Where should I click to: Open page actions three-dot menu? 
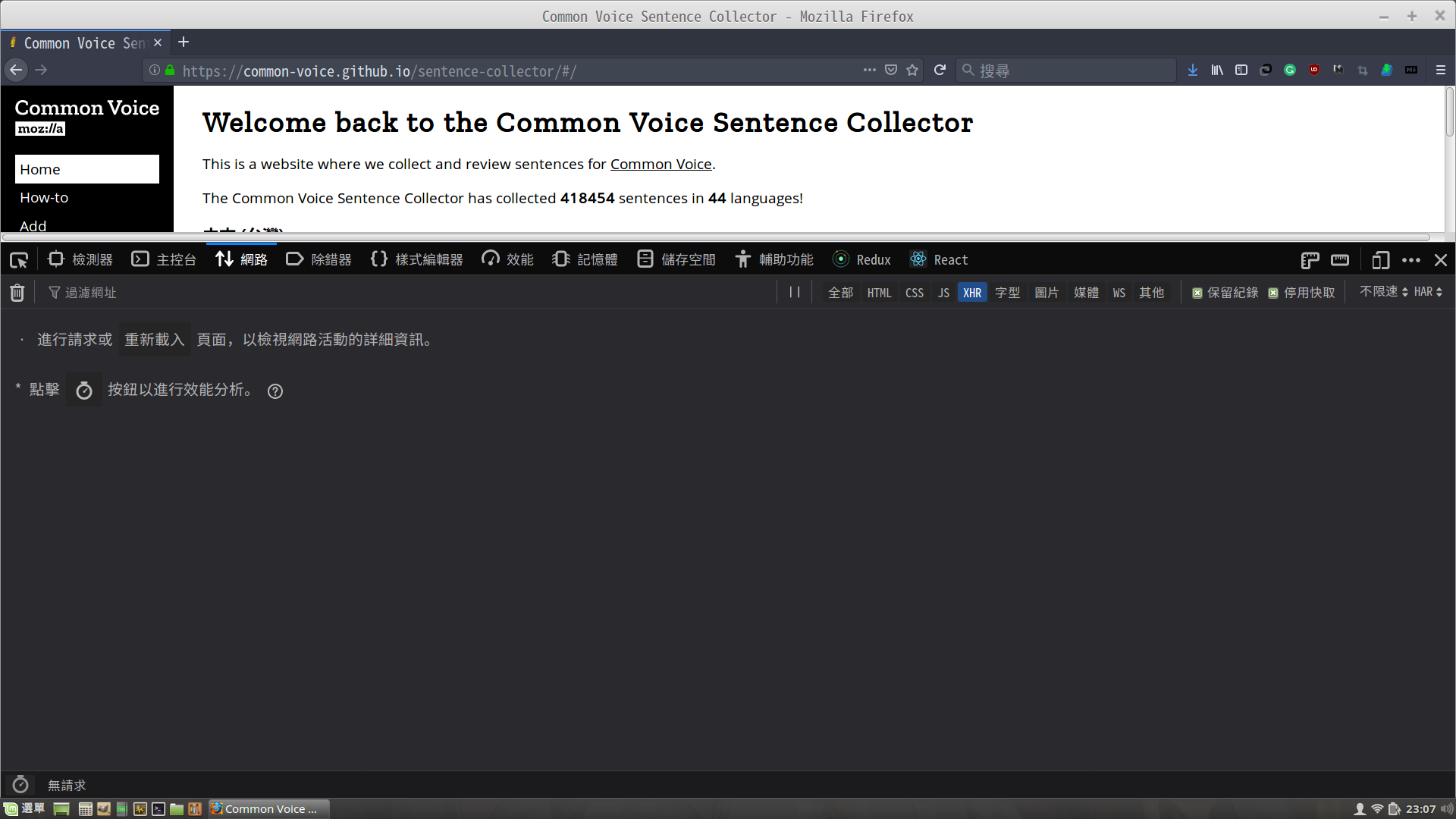pos(870,70)
